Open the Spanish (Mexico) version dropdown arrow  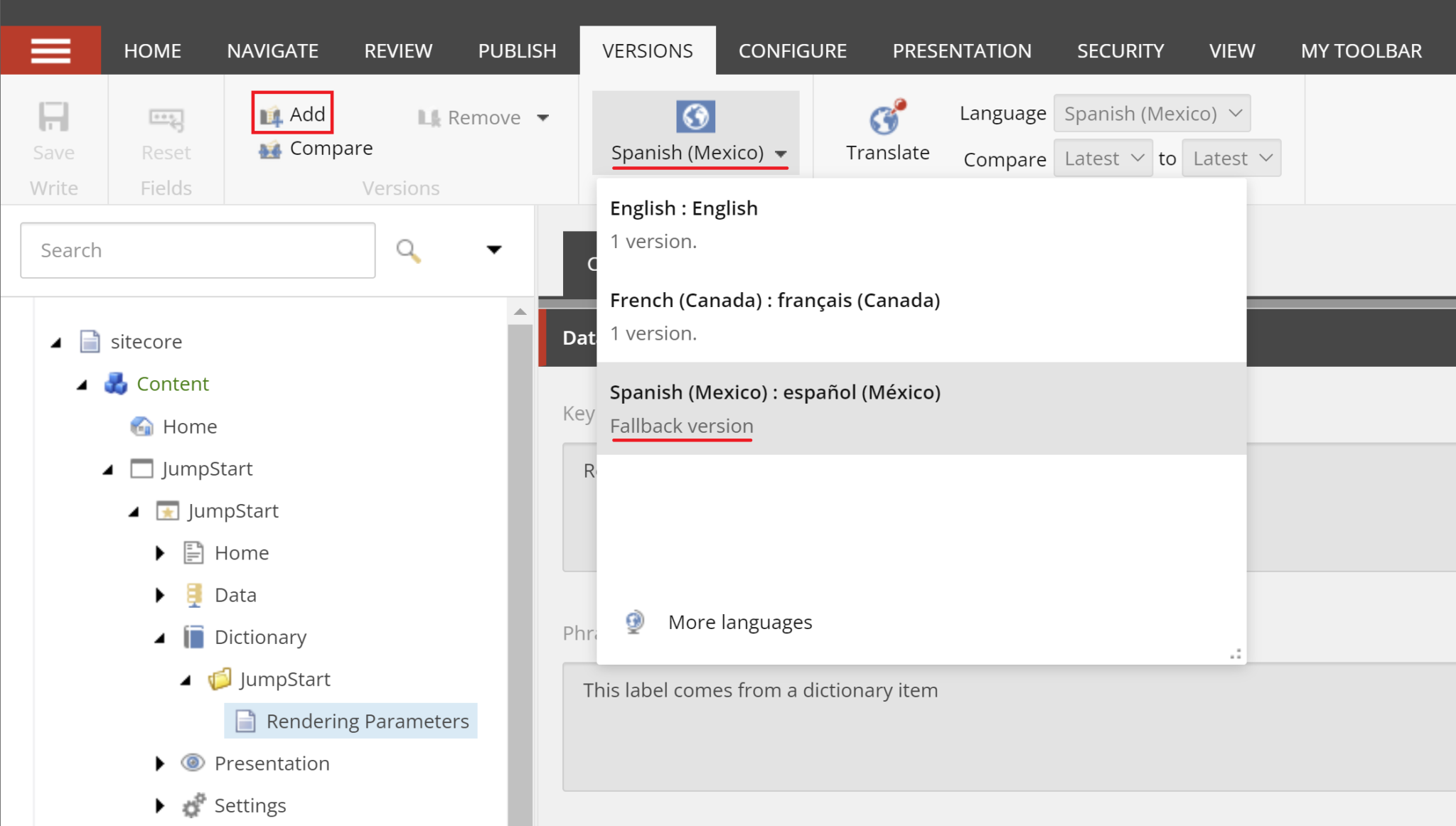click(x=781, y=153)
